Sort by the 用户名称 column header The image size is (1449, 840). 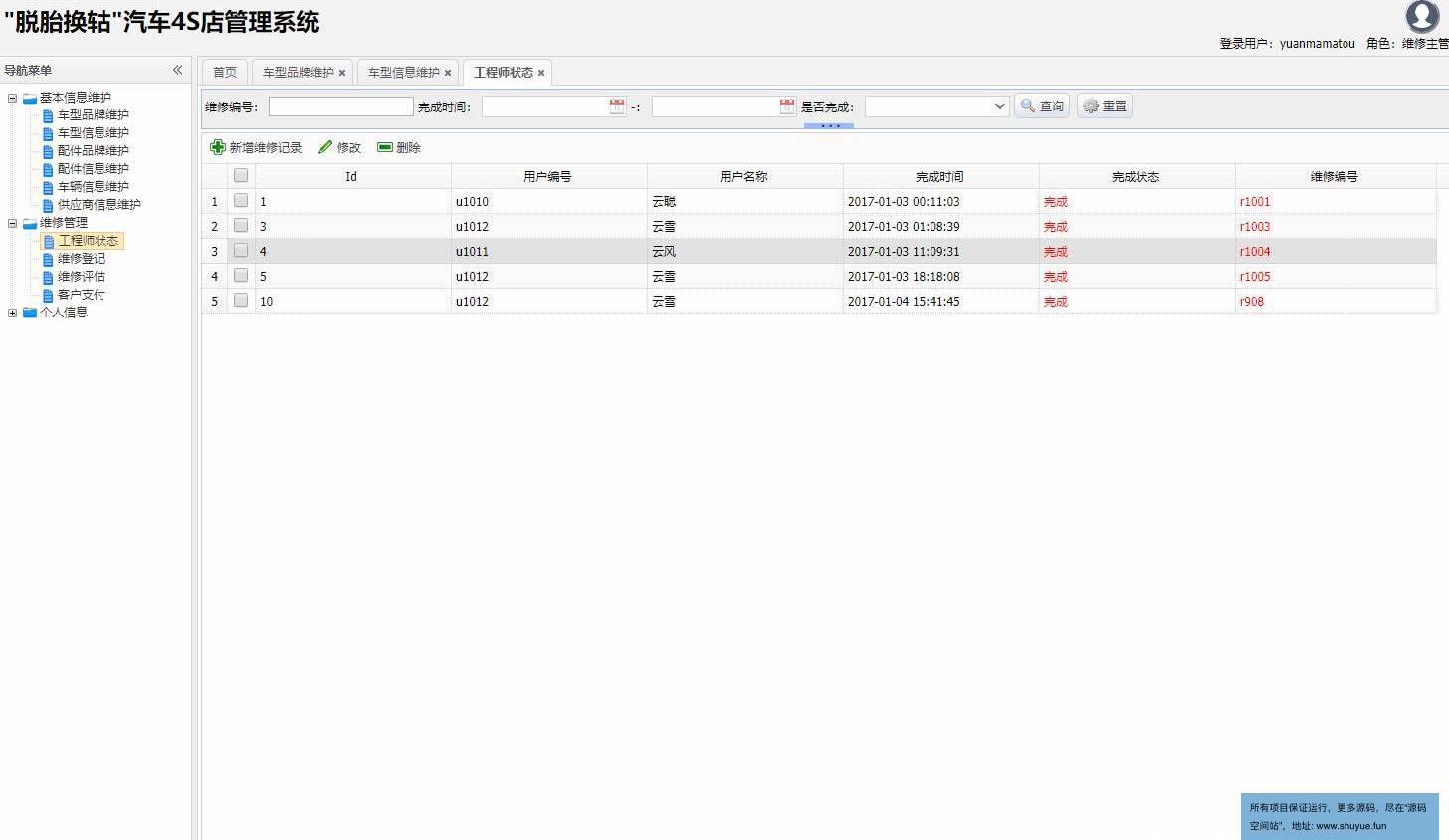744,176
